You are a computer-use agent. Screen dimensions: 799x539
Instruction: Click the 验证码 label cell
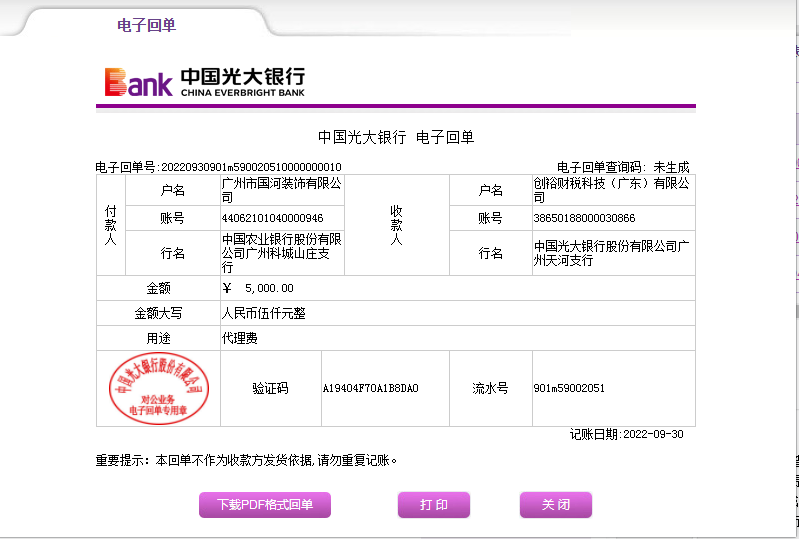click(271, 388)
